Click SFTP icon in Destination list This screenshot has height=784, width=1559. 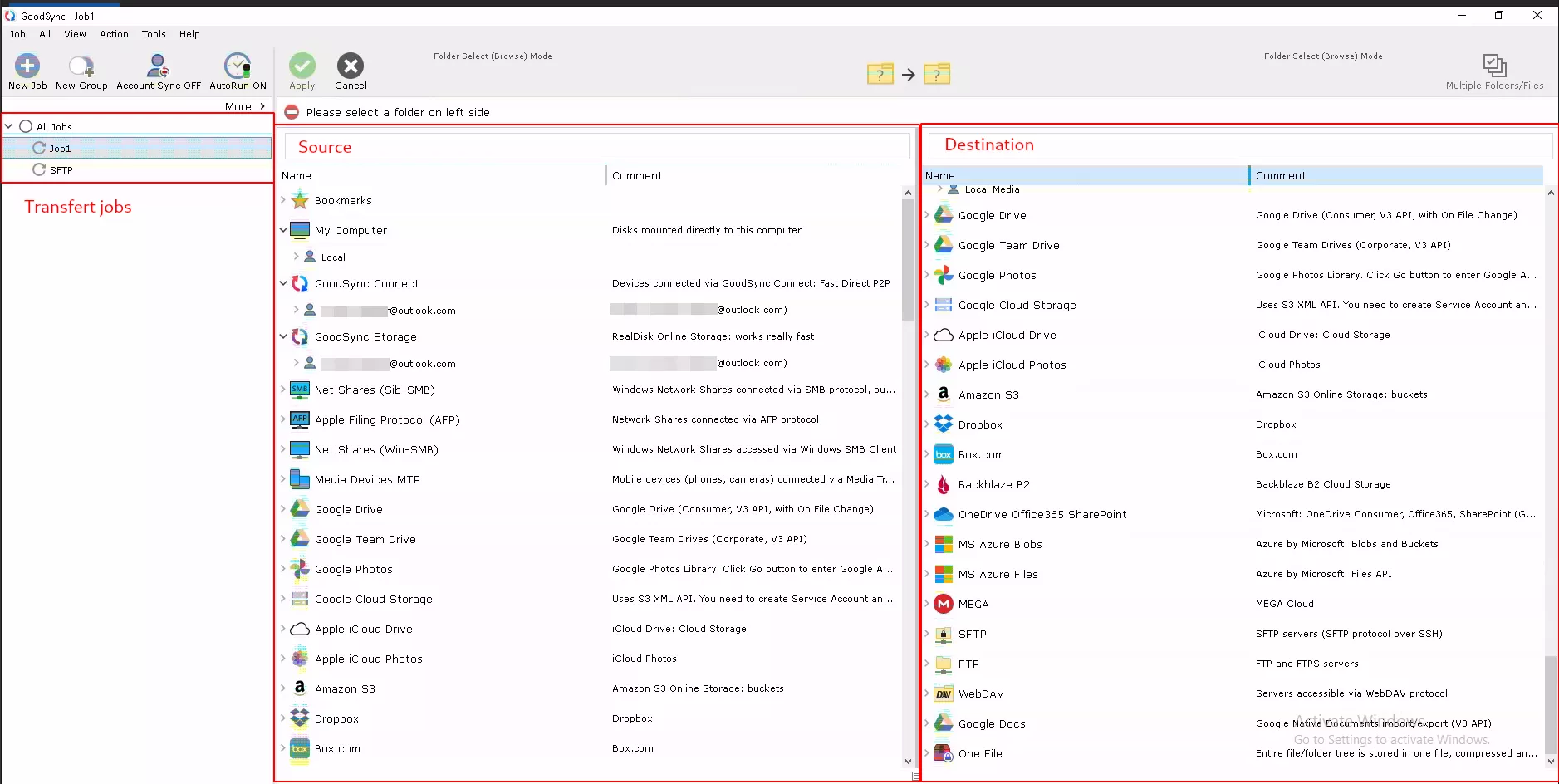pyautogui.click(x=944, y=634)
